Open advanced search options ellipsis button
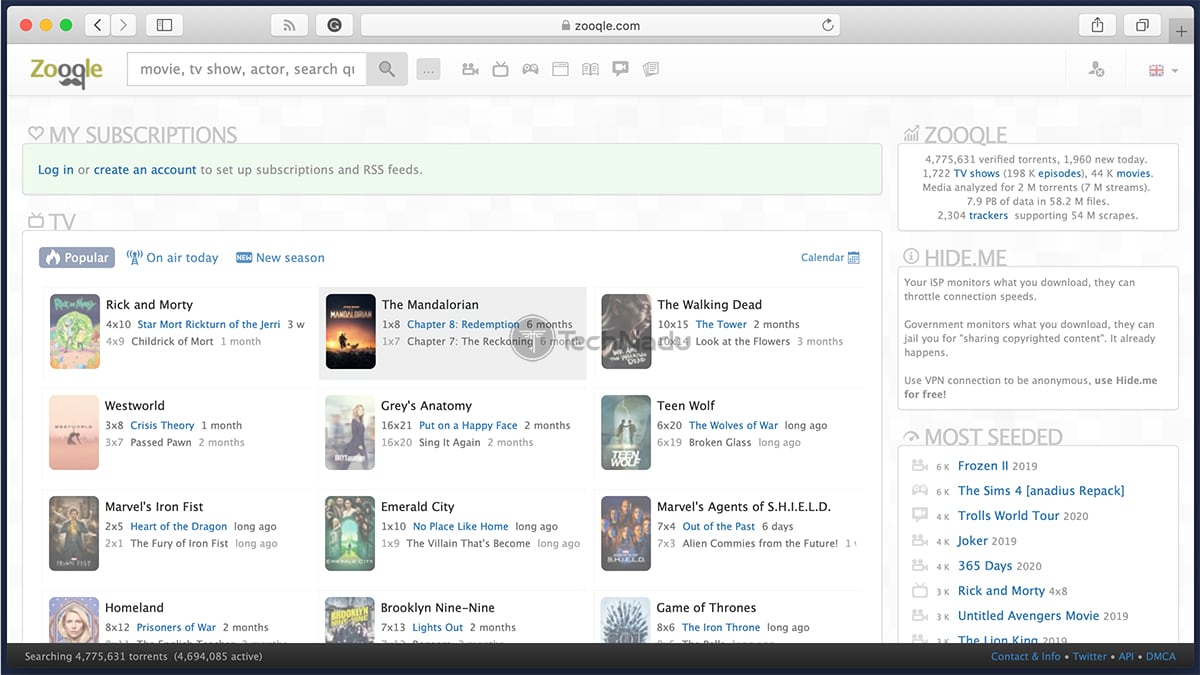Viewport: 1200px width, 675px height. [429, 70]
